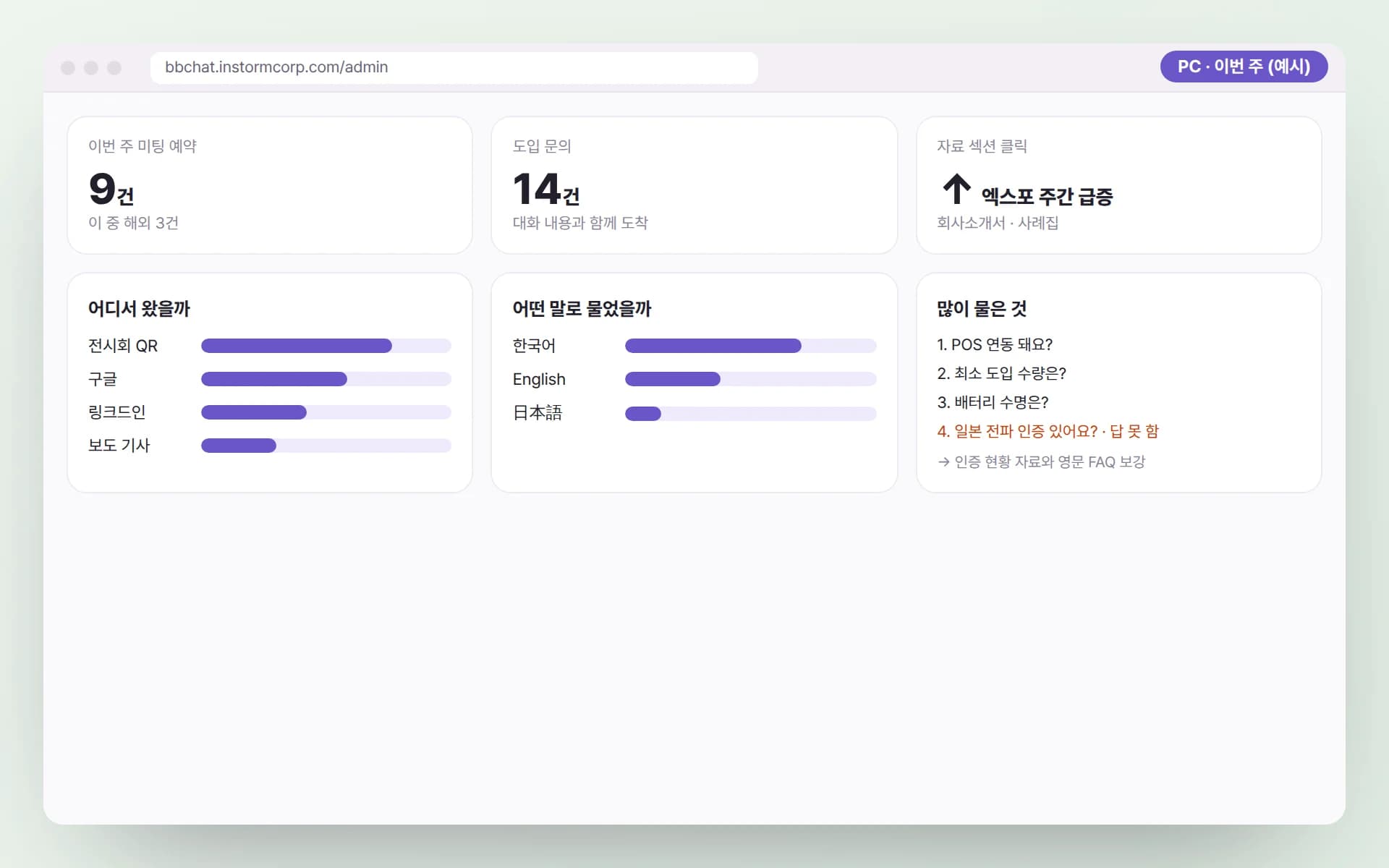Click the '구글' source label
The image size is (1389, 868).
pos(103,379)
